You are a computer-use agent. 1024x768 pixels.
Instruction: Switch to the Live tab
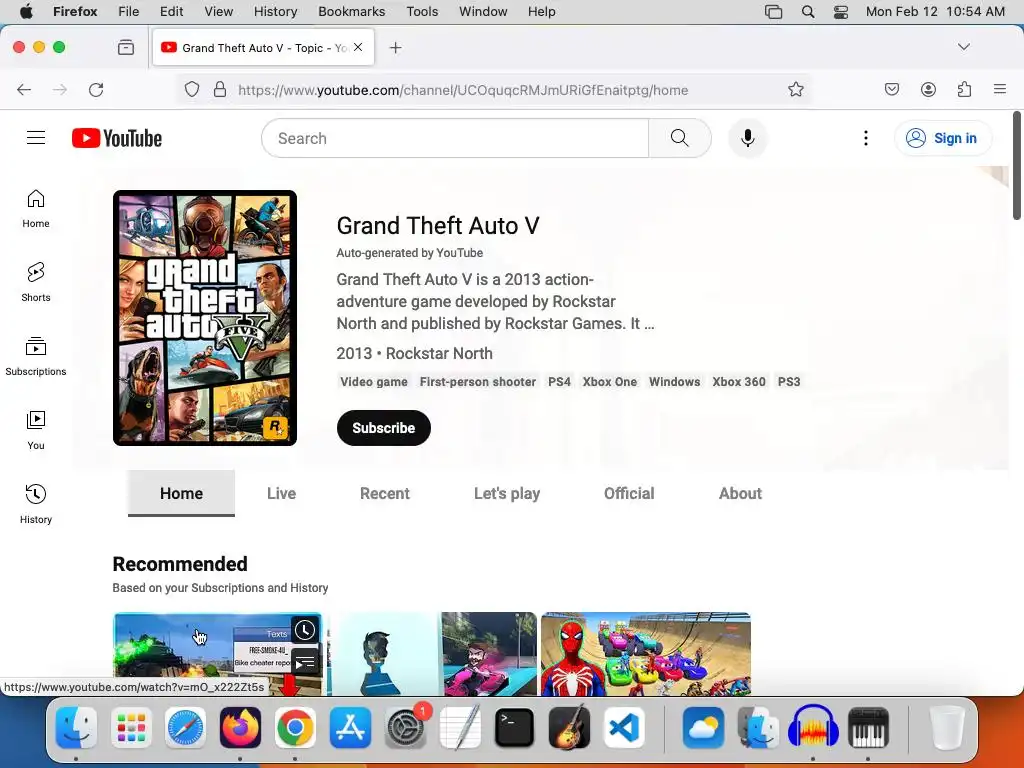point(281,494)
